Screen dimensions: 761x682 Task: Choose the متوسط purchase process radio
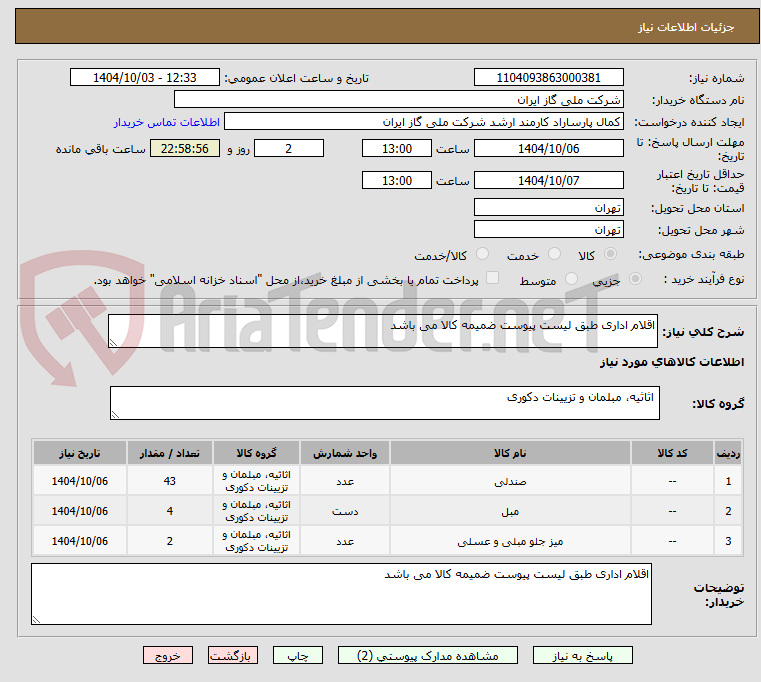(x=571, y=279)
